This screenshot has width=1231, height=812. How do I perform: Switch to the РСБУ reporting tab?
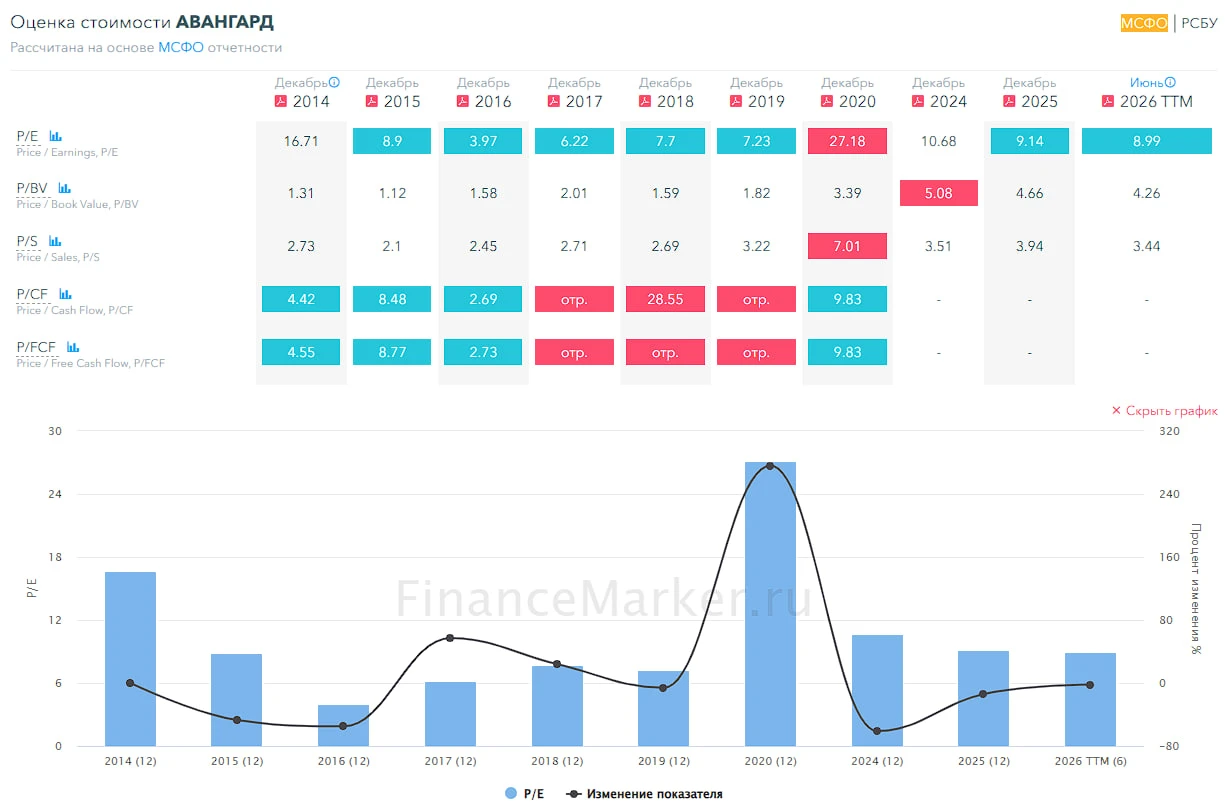click(1199, 23)
